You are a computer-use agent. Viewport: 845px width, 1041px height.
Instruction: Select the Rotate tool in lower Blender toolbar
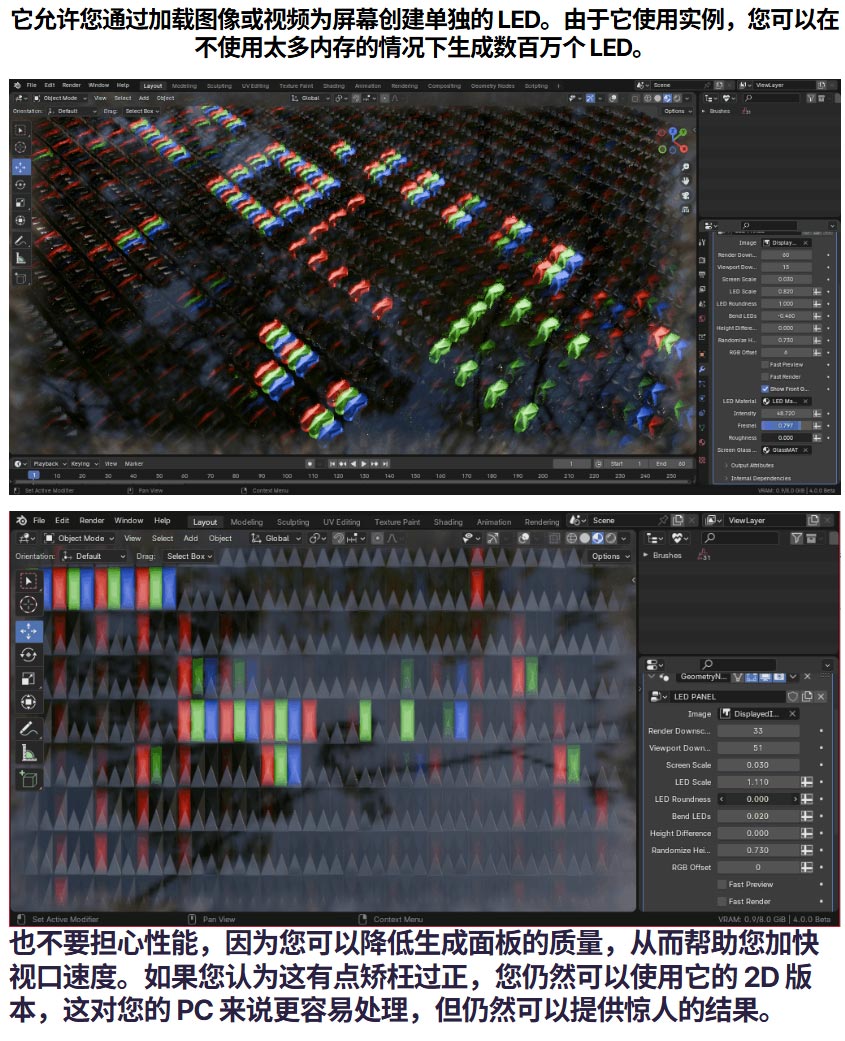pos(28,655)
